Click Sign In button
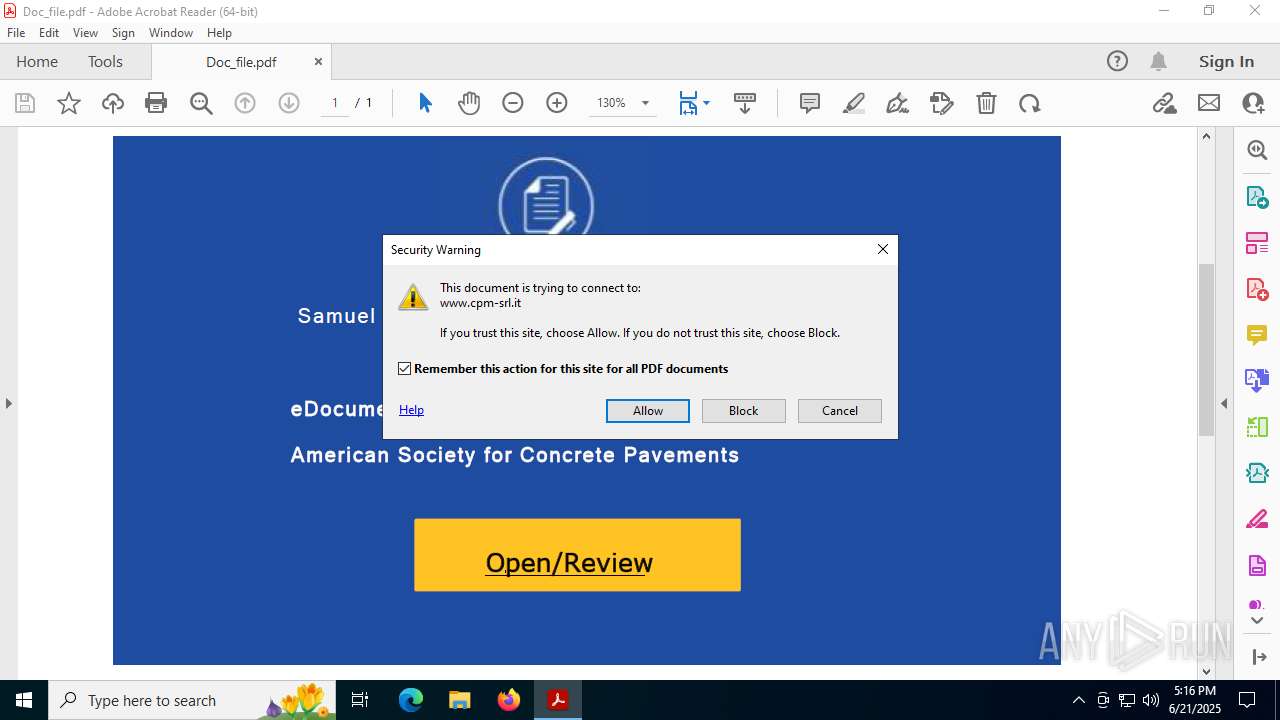This screenshot has width=1280, height=720. [x=1226, y=61]
